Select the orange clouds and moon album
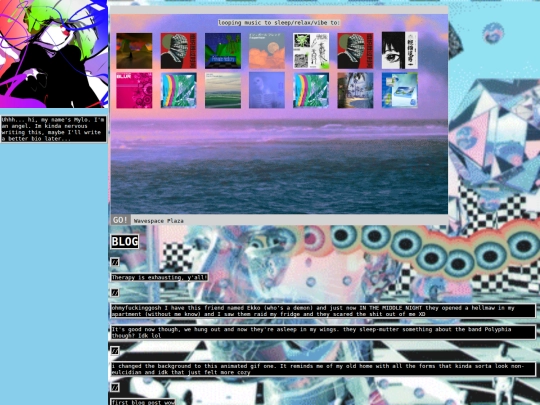The width and height of the screenshot is (540, 405). coord(267,51)
